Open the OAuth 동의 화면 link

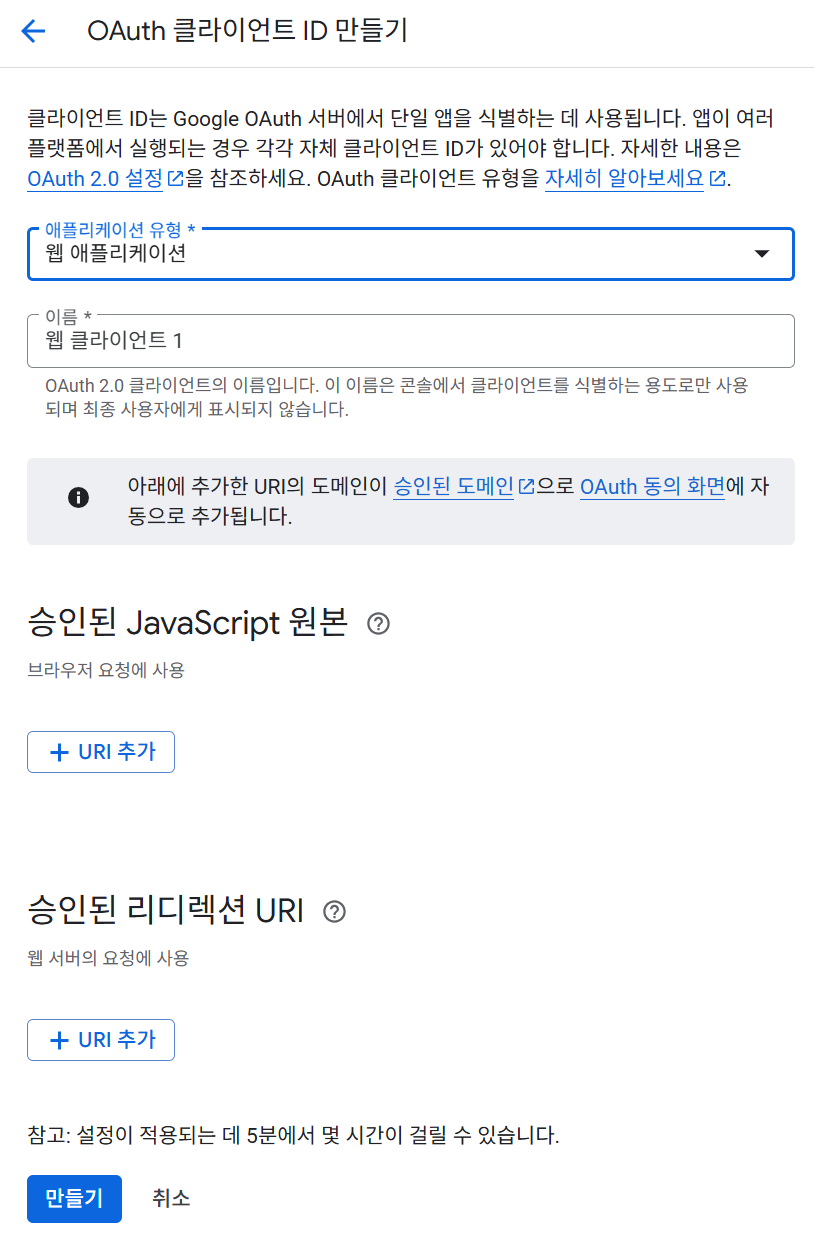(652, 487)
